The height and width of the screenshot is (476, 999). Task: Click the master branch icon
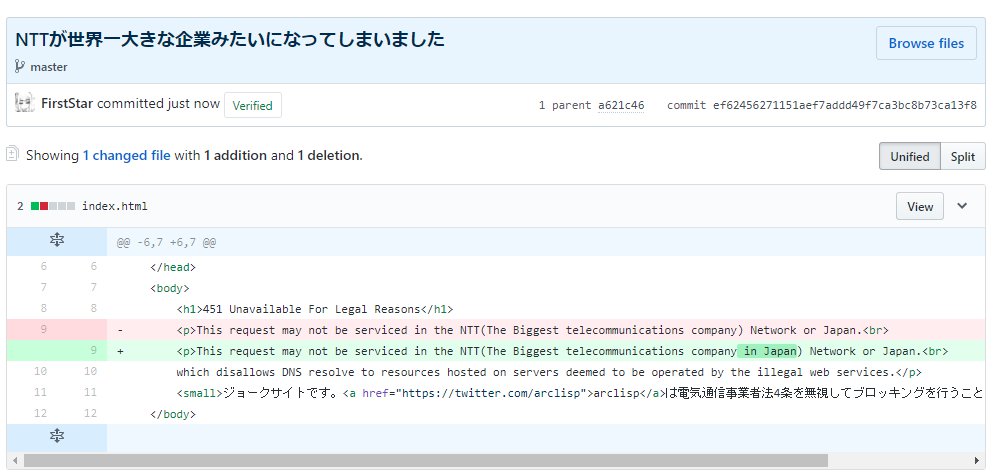pos(20,66)
